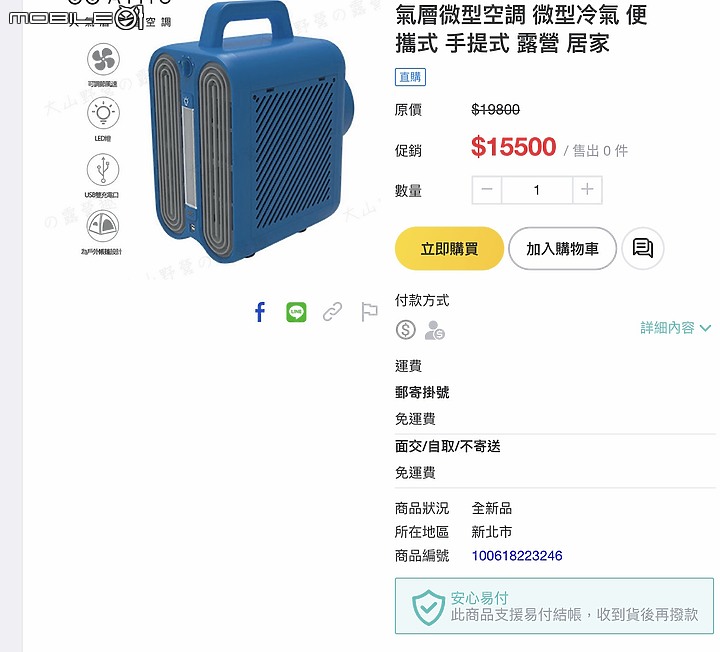Click the person-with-coin payment icon

pyautogui.click(x=434, y=330)
